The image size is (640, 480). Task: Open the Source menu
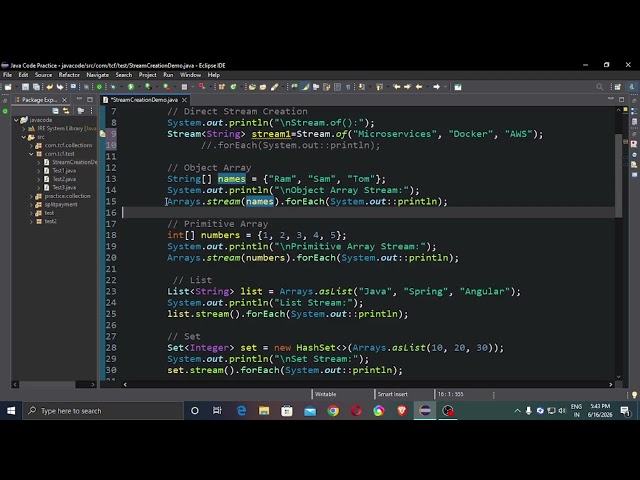pos(43,75)
